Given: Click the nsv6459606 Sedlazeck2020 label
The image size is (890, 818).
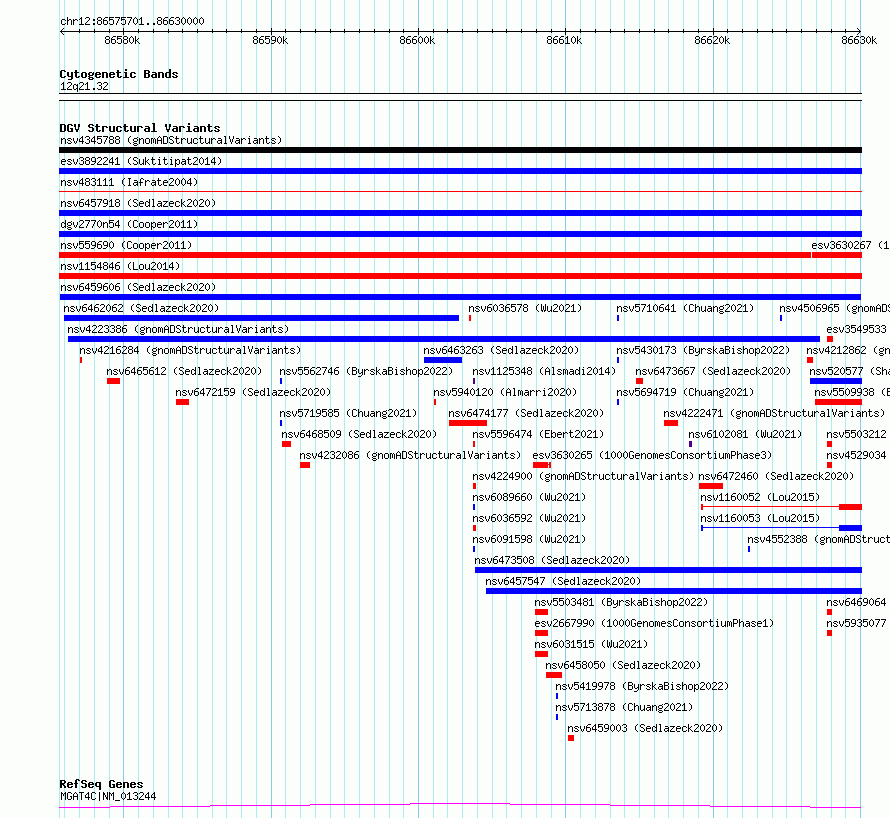Looking at the screenshot, I should coord(138,287).
